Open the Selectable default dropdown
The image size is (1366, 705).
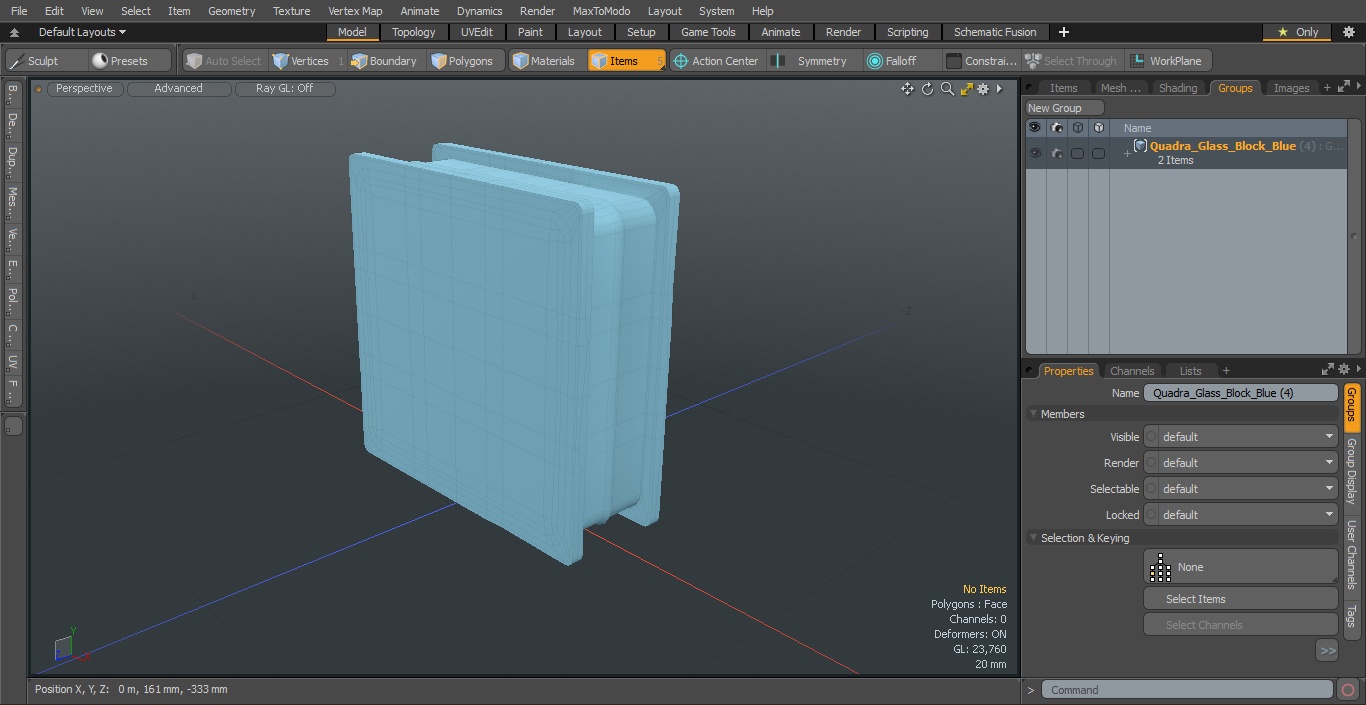(x=1240, y=489)
